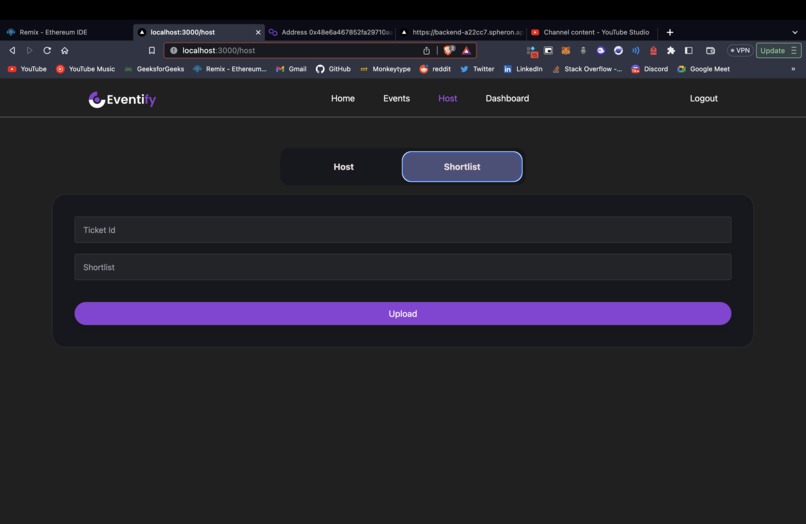Close the localhost:3000/host tab

coord(258,32)
